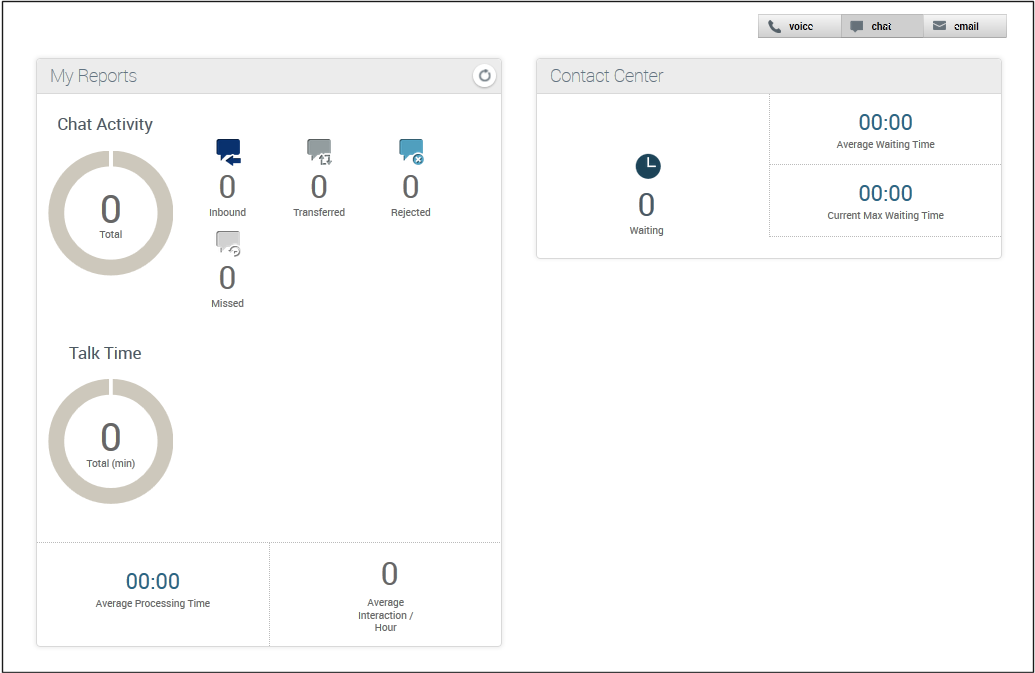Click the Inbound count number
The height and width of the screenshot is (673, 1035).
click(228, 187)
